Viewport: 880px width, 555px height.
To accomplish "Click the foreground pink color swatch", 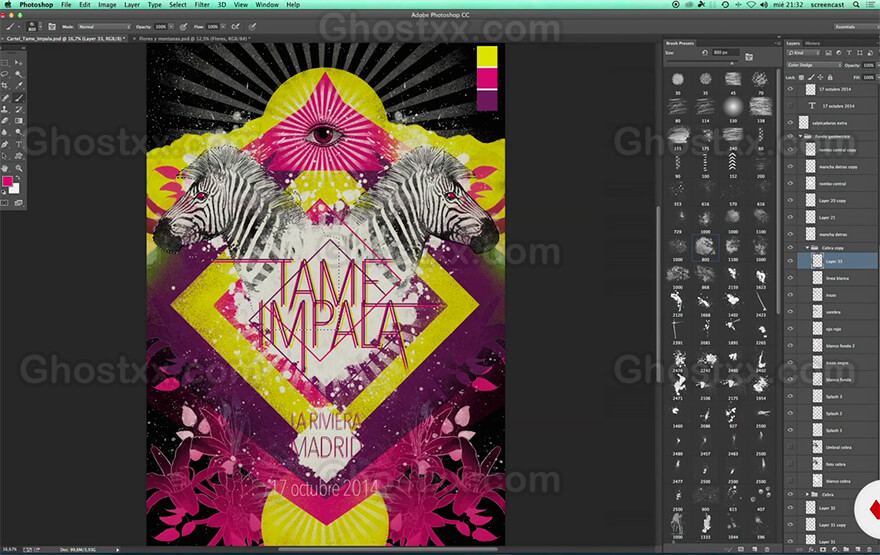I will (x=7, y=181).
